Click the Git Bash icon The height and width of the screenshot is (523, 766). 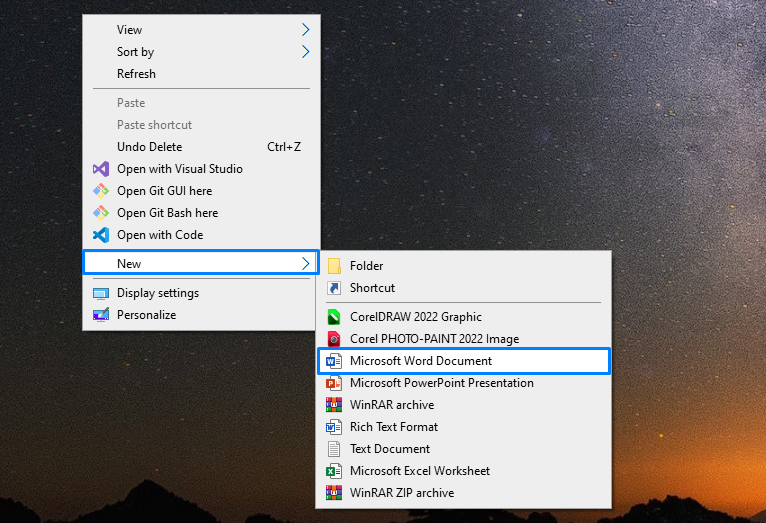click(x=100, y=213)
